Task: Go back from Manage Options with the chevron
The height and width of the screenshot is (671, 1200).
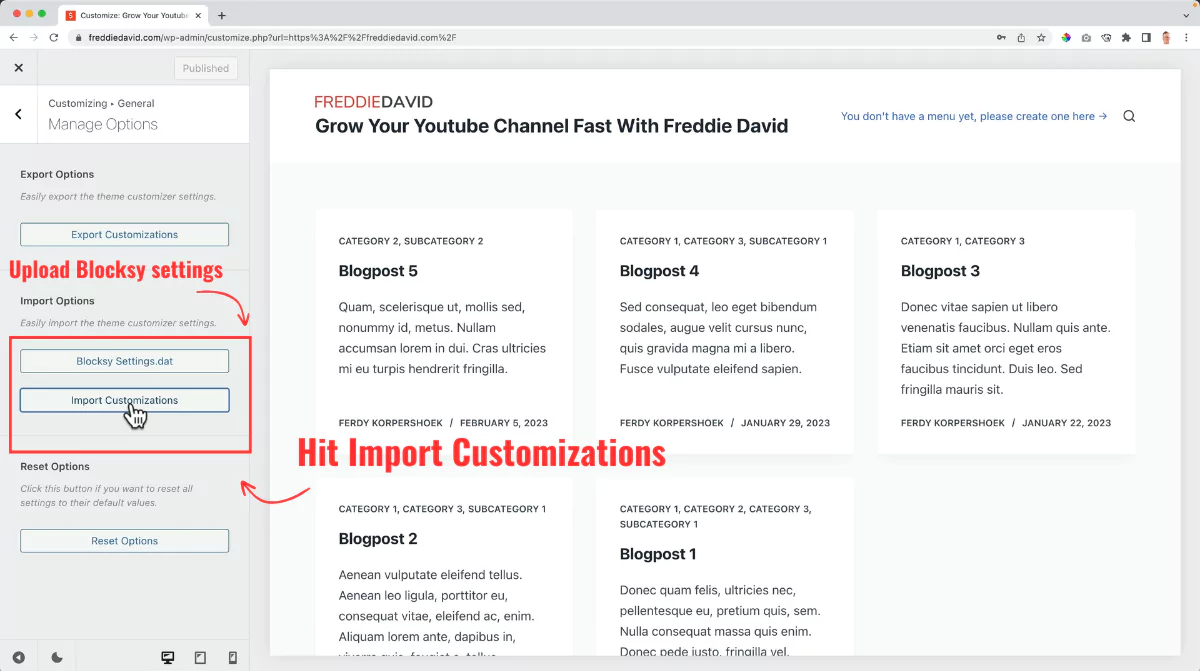Action: tap(18, 113)
